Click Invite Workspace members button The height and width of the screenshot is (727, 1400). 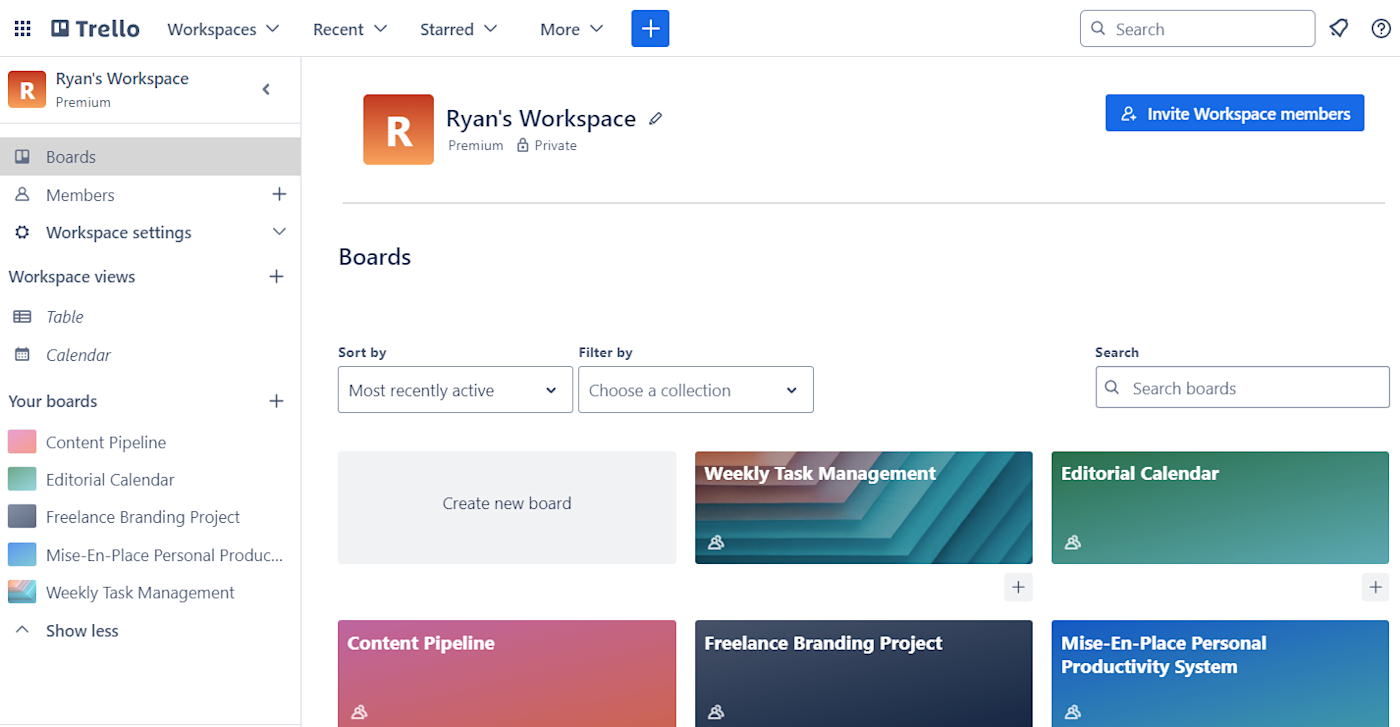(1235, 114)
